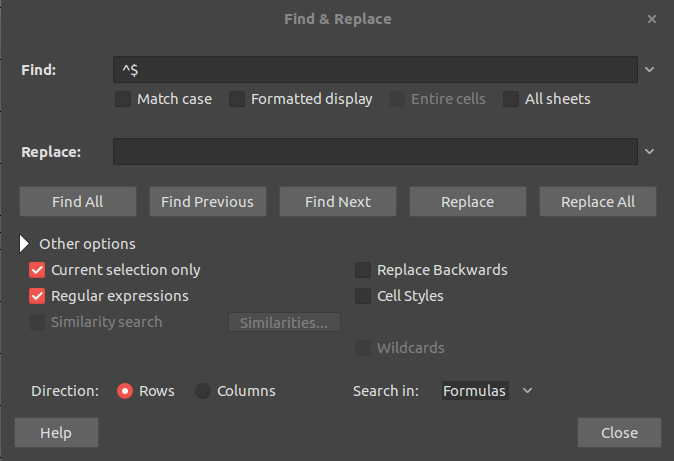The image size is (674, 461).
Task: Open the Search in Formulas dropdown
Action: pyautogui.click(x=488, y=391)
